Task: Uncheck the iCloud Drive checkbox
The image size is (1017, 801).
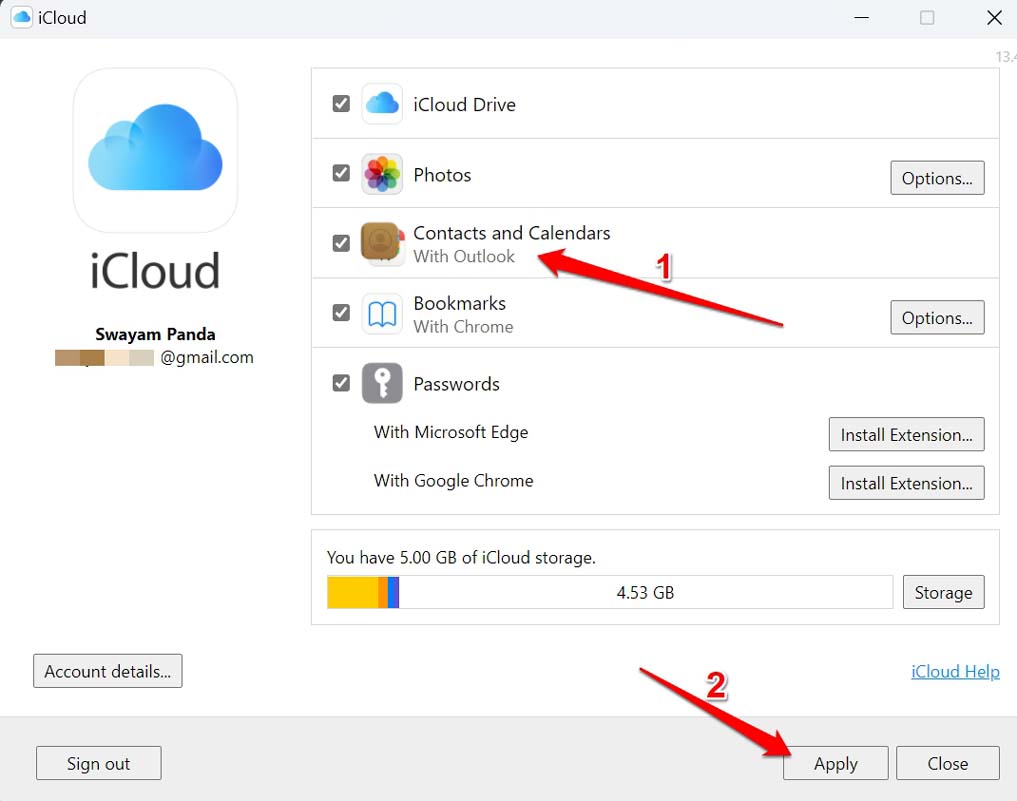Action: (x=341, y=103)
